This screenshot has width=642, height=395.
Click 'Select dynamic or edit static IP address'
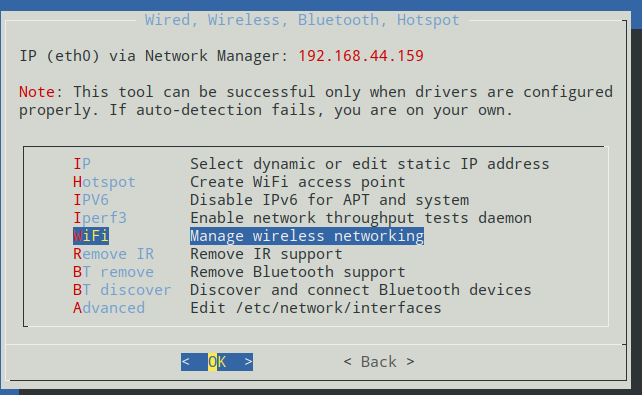tap(370, 164)
